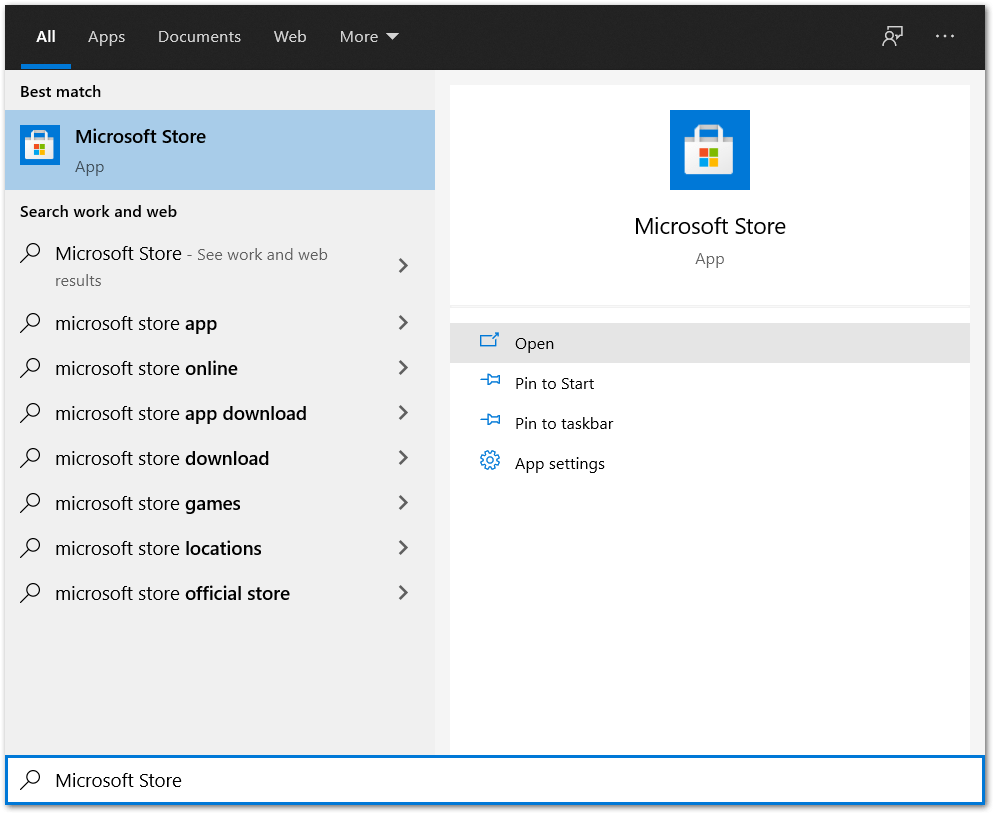Image resolution: width=994 pixels, height=814 pixels.
Task: Click the App settings gear icon
Action: [x=489, y=460]
